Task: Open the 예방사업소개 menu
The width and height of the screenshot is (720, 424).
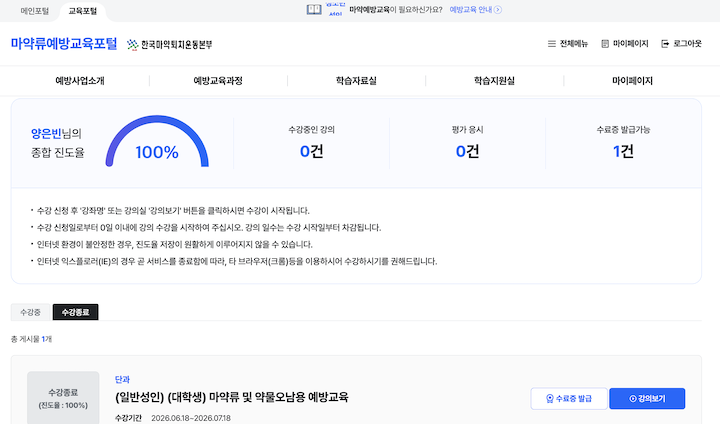Action: (x=80, y=81)
